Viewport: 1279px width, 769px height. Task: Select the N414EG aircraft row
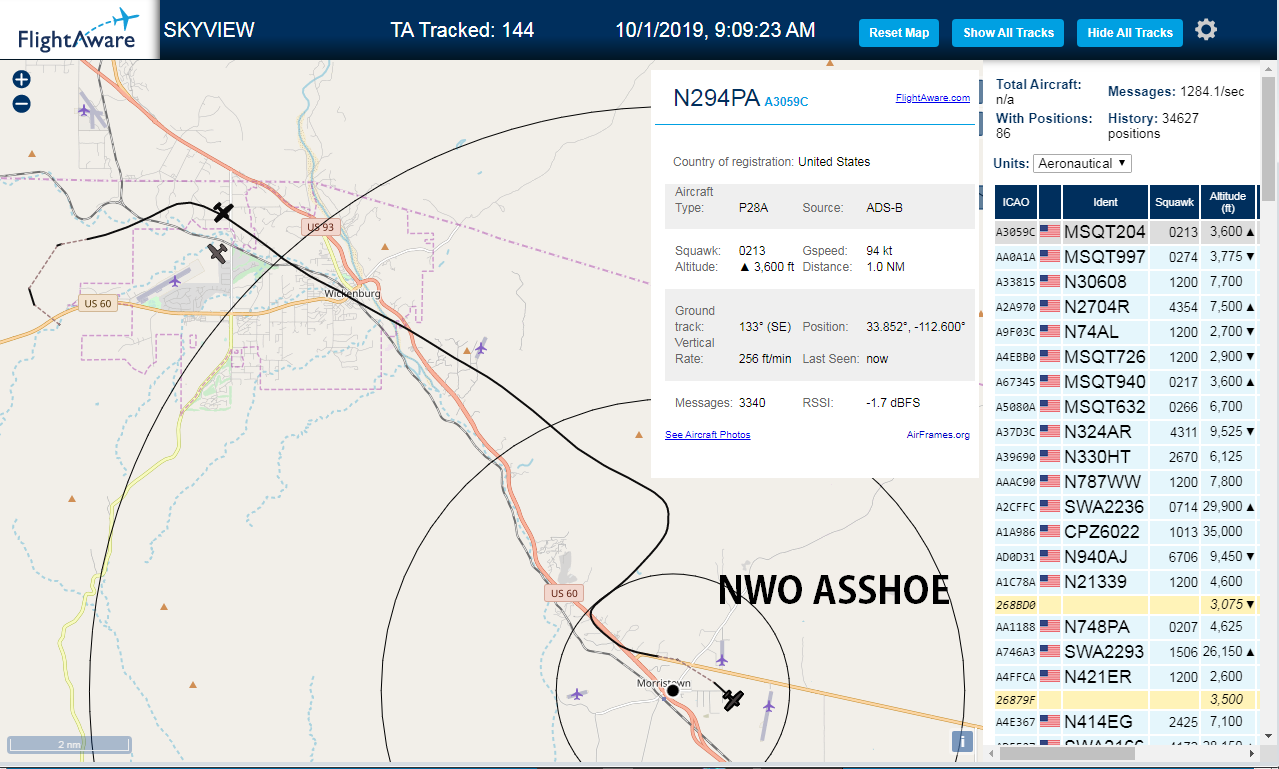click(1125, 722)
